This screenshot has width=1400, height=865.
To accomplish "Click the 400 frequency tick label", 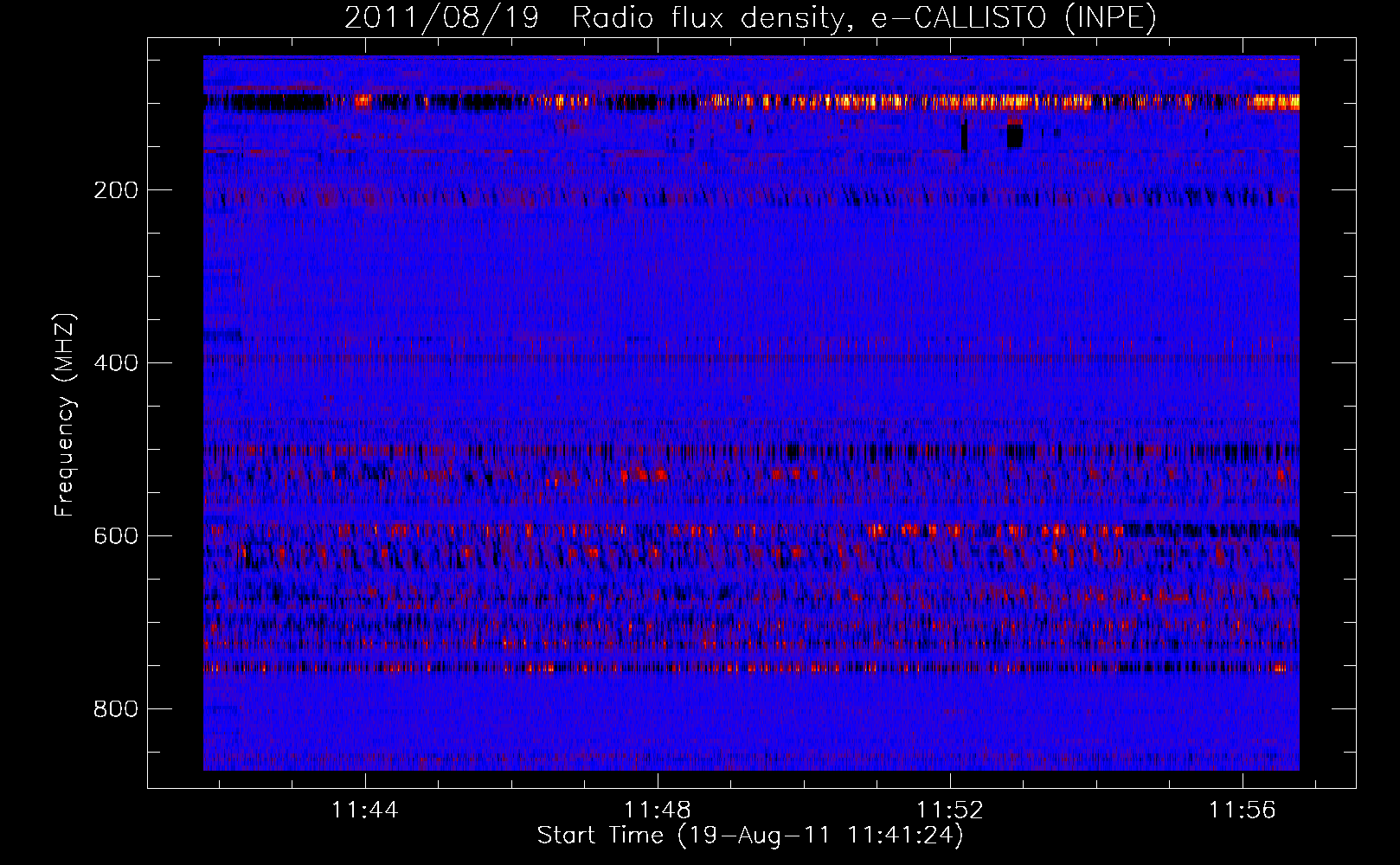I will tap(116, 363).
